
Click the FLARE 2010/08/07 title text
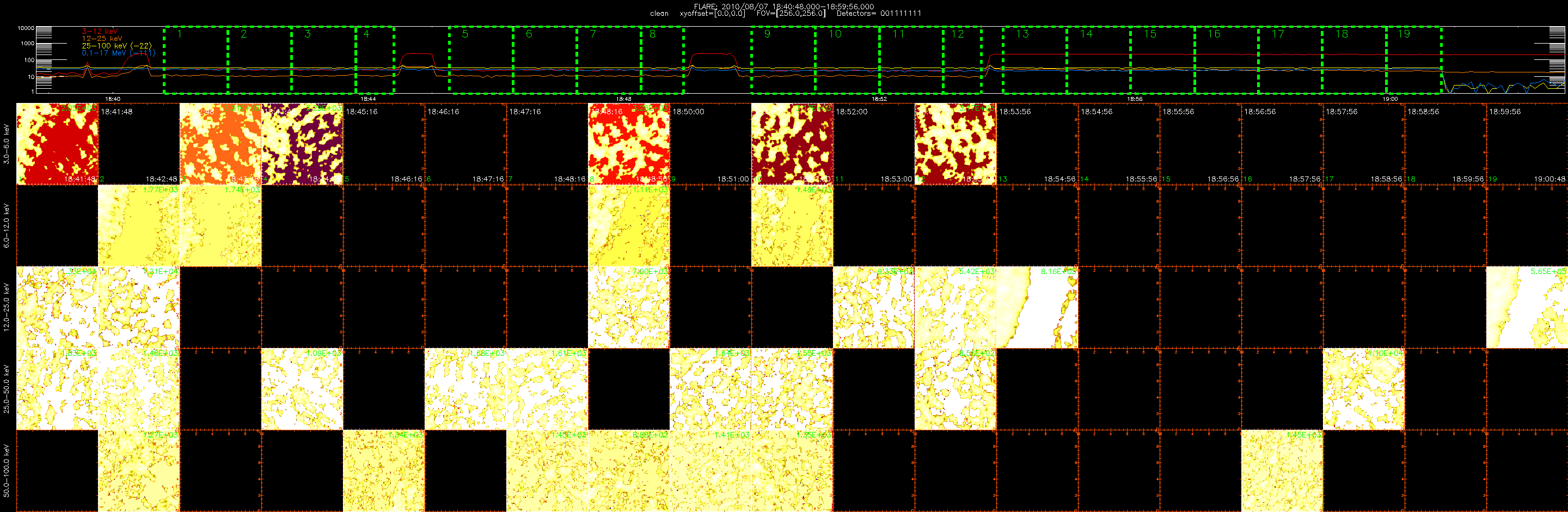tap(784, 7)
